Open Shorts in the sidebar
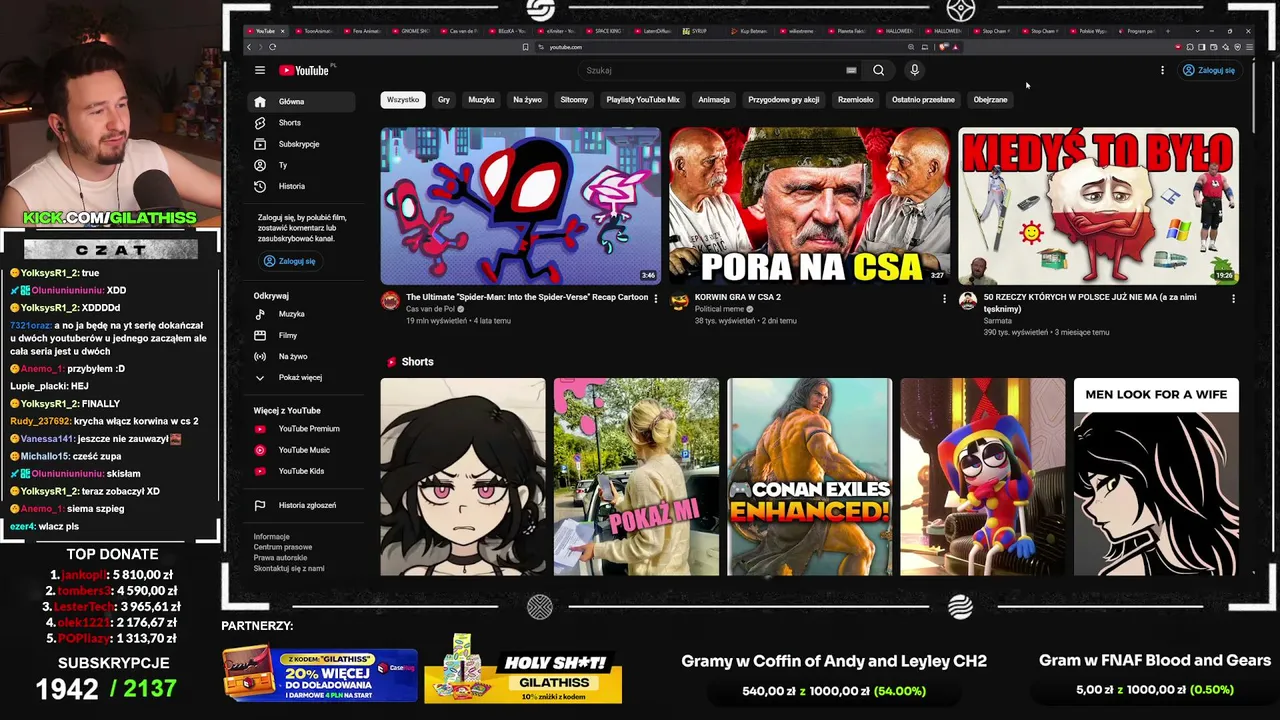The width and height of the screenshot is (1280, 720). (x=301, y=123)
